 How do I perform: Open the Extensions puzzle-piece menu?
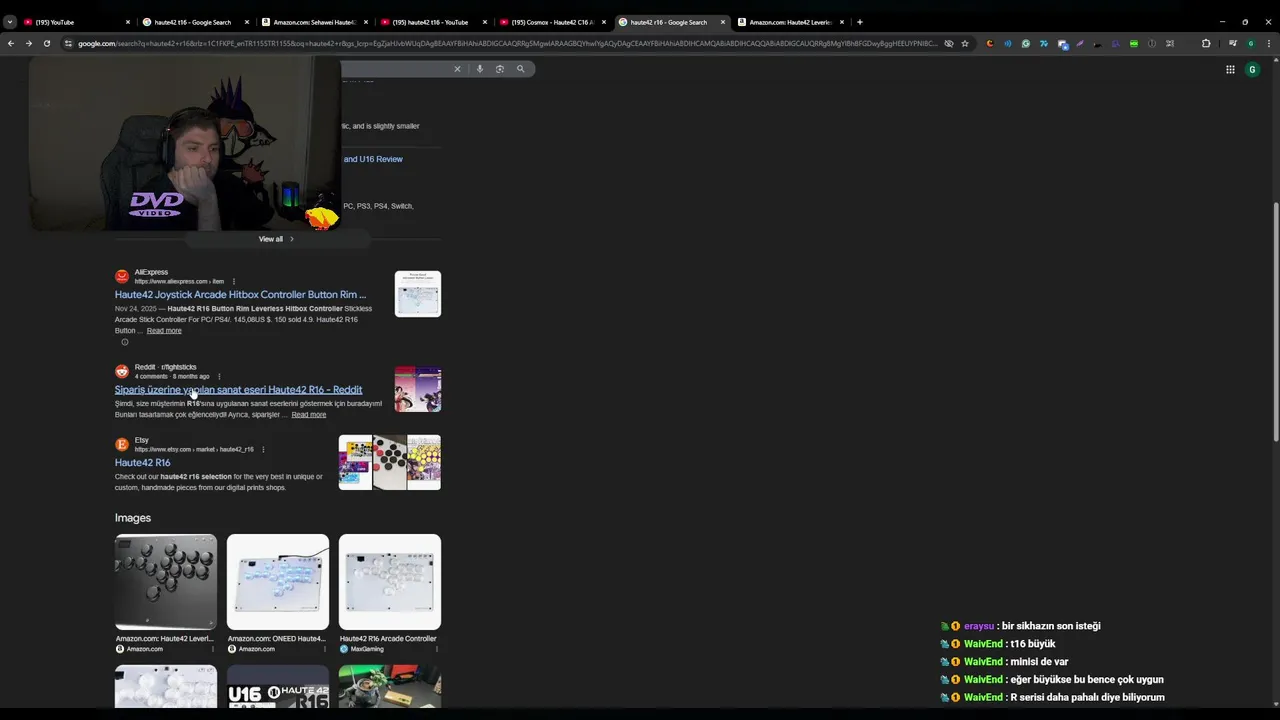[x=1206, y=43]
